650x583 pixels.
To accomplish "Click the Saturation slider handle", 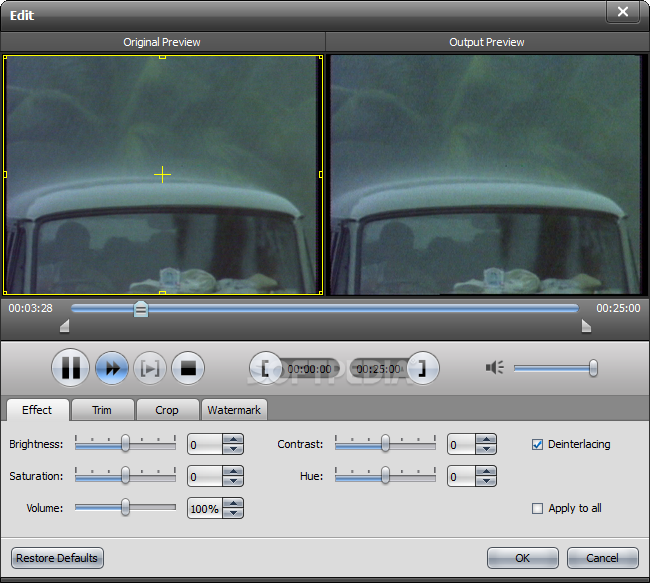I will point(125,475).
